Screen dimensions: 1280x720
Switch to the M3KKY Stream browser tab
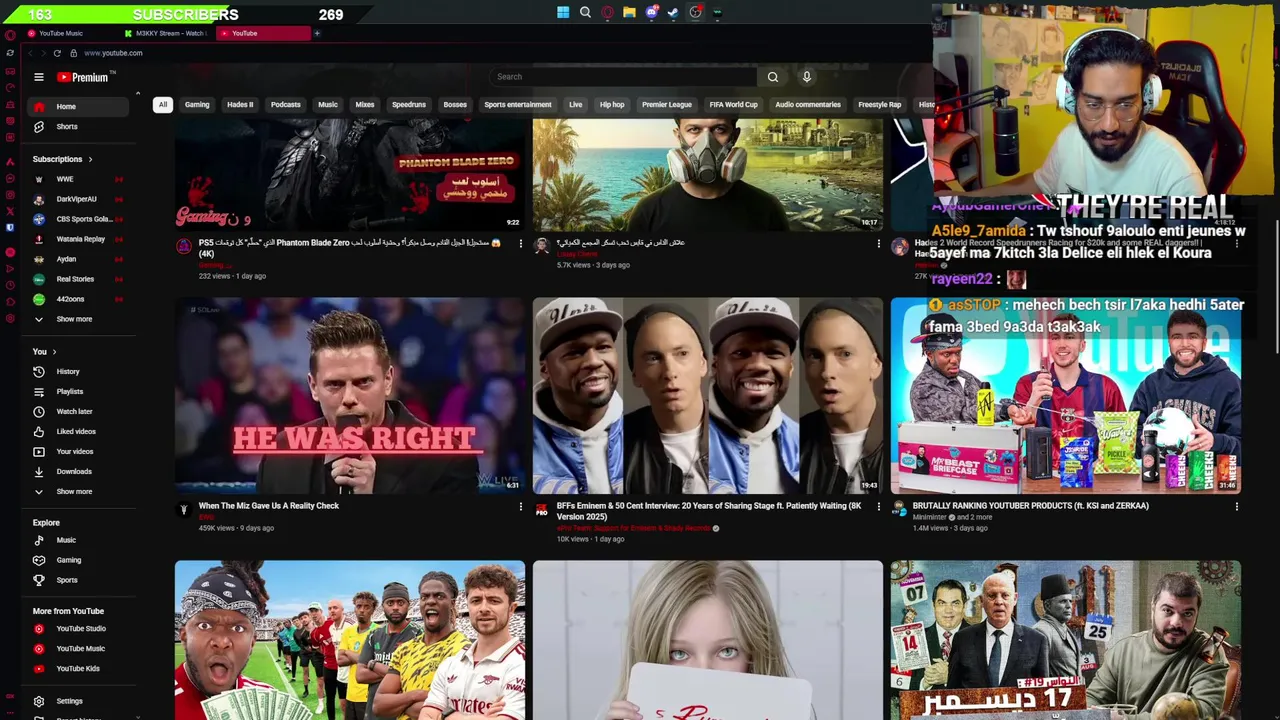pyautogui.click(x=165, y=33)
